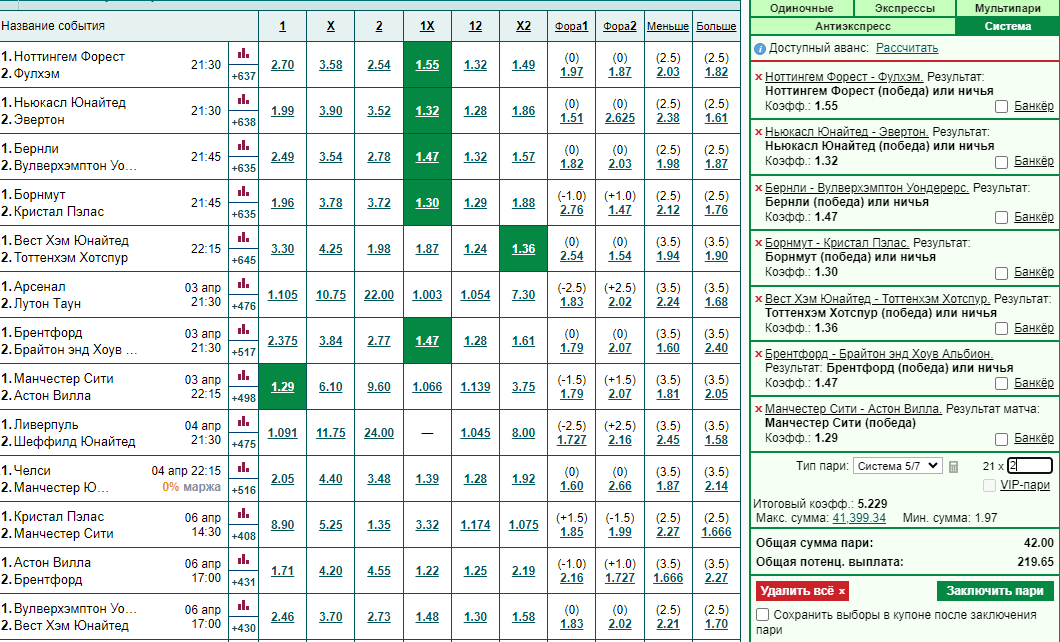Open statistics chart icon for Бернли match
This screenshot has height=642, width=1060.
(x=243, y=145)
